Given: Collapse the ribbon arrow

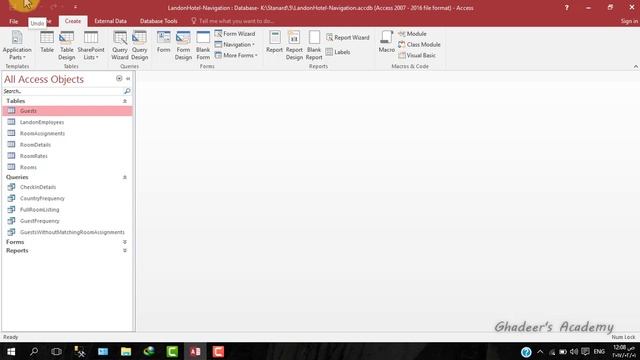Looking at the screenshot, I should click(x=636, y=67).
